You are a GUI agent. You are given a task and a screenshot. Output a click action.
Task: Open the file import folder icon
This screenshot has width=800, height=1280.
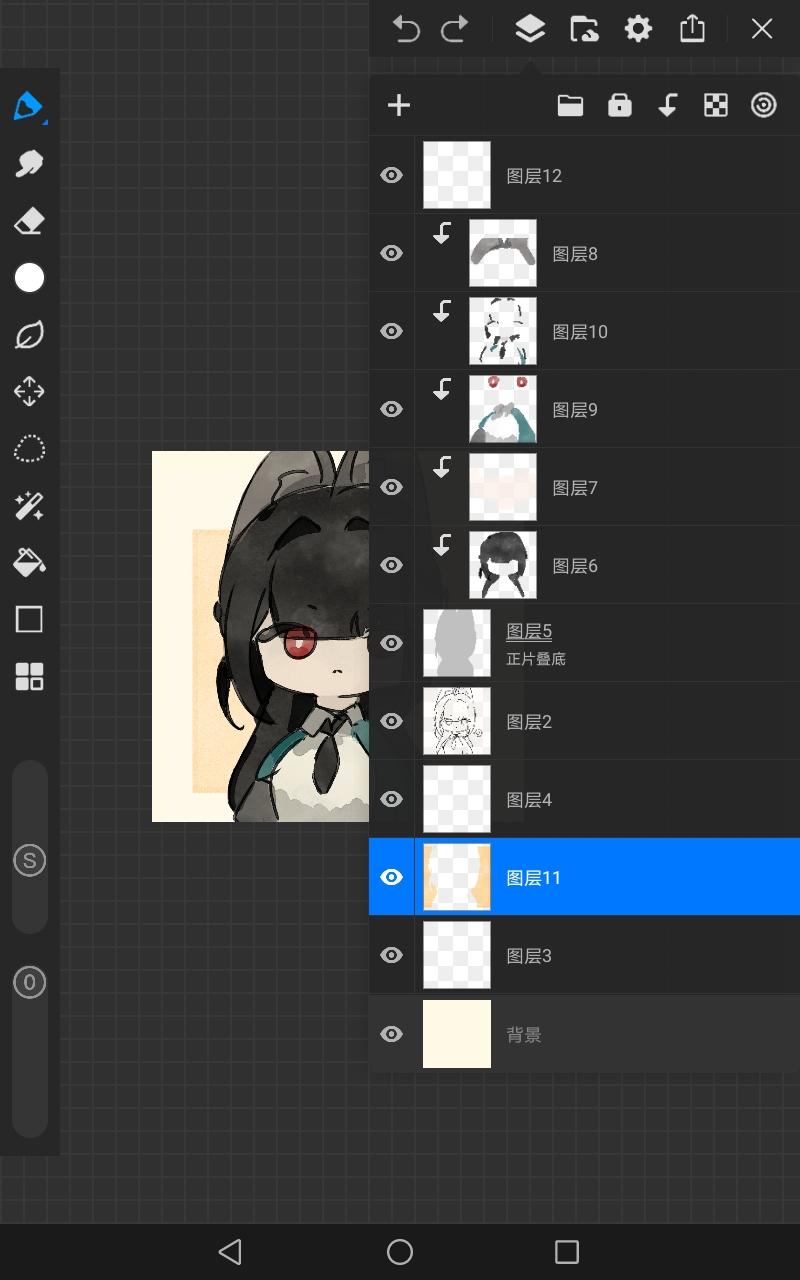pyautogui.click(x=584, y=29)
